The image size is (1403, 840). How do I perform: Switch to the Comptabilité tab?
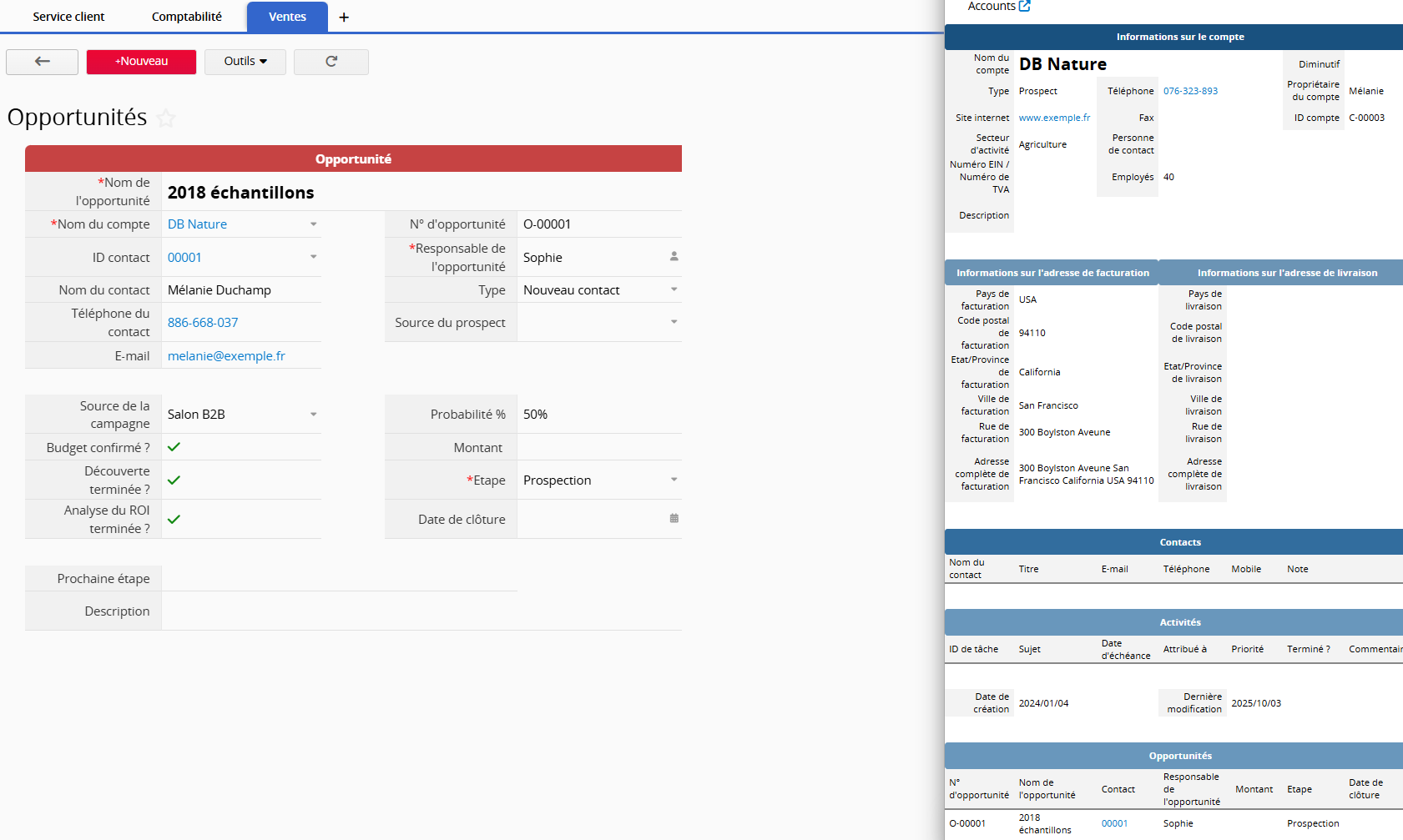[187, 17]
